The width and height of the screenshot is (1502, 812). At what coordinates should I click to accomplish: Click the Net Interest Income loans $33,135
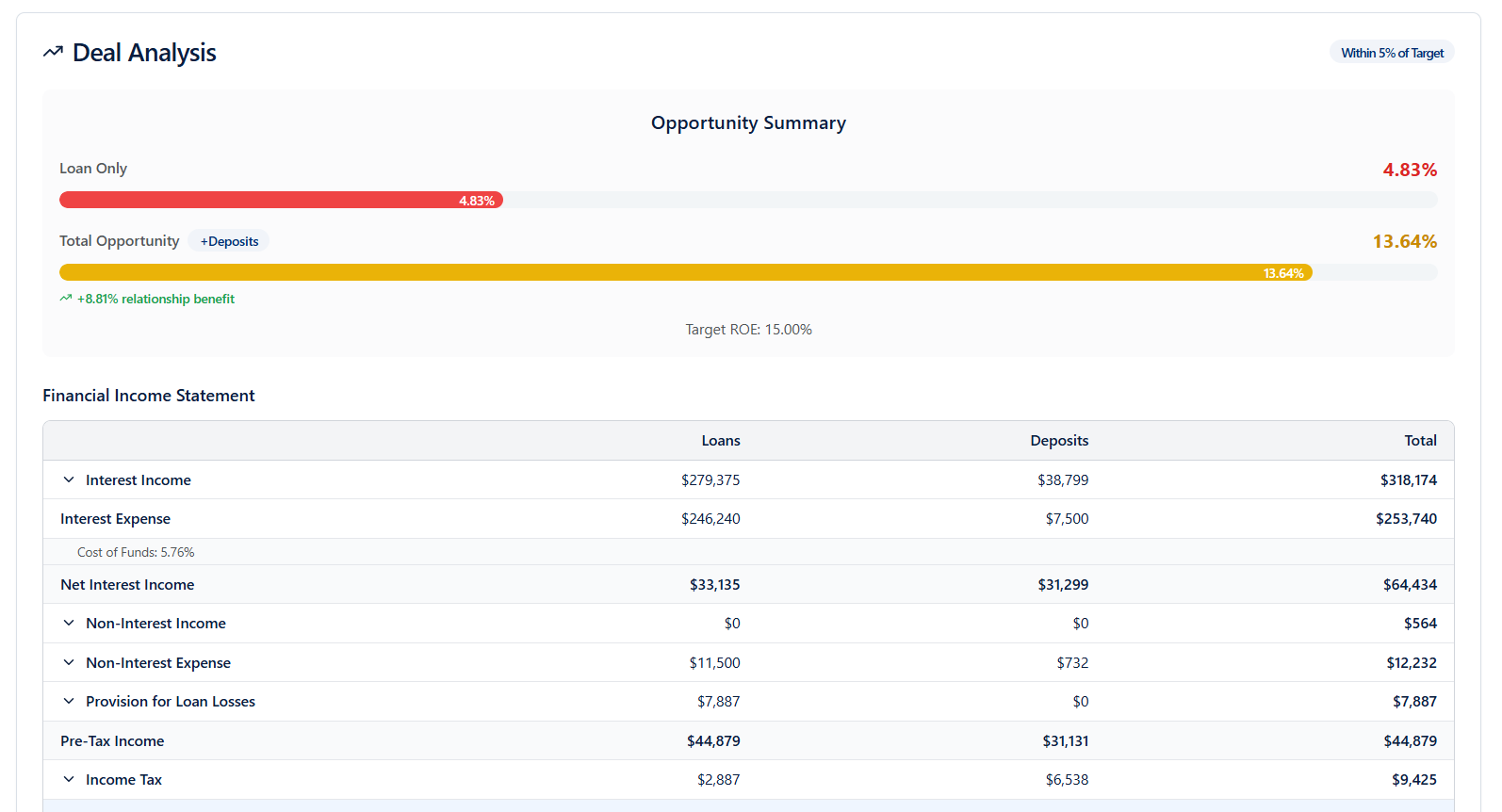(x=714, y=585)
